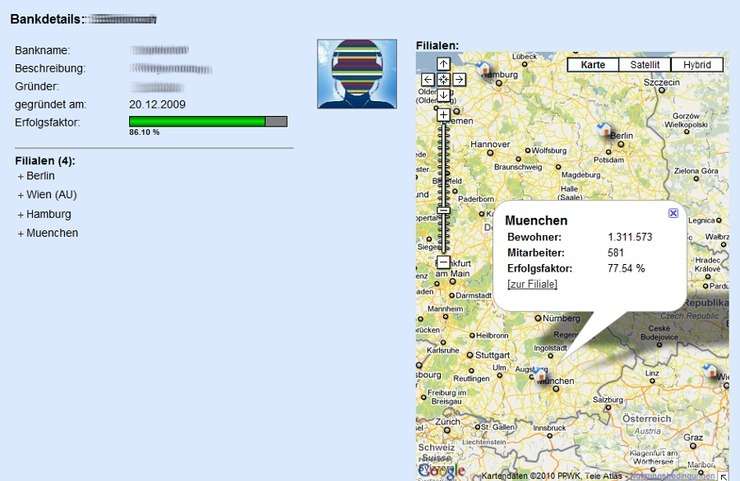
Task: Click the Salzburg city label on map
Action: (608, 399)
